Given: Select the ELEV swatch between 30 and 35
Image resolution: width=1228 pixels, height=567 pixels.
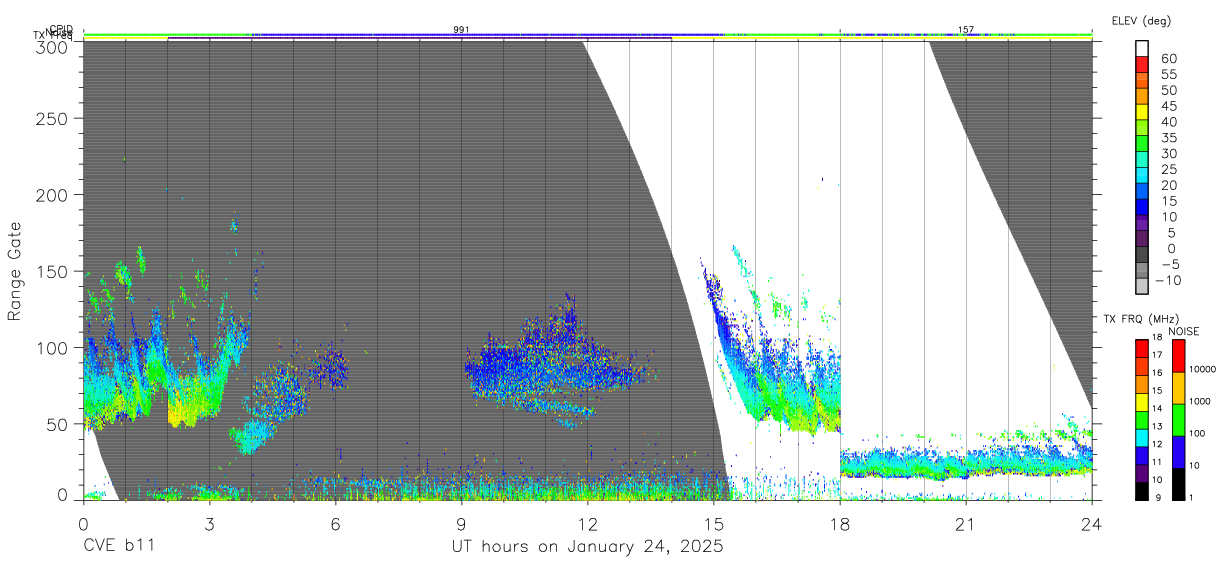Looking at the screenshot, I should pos(1142,145).
